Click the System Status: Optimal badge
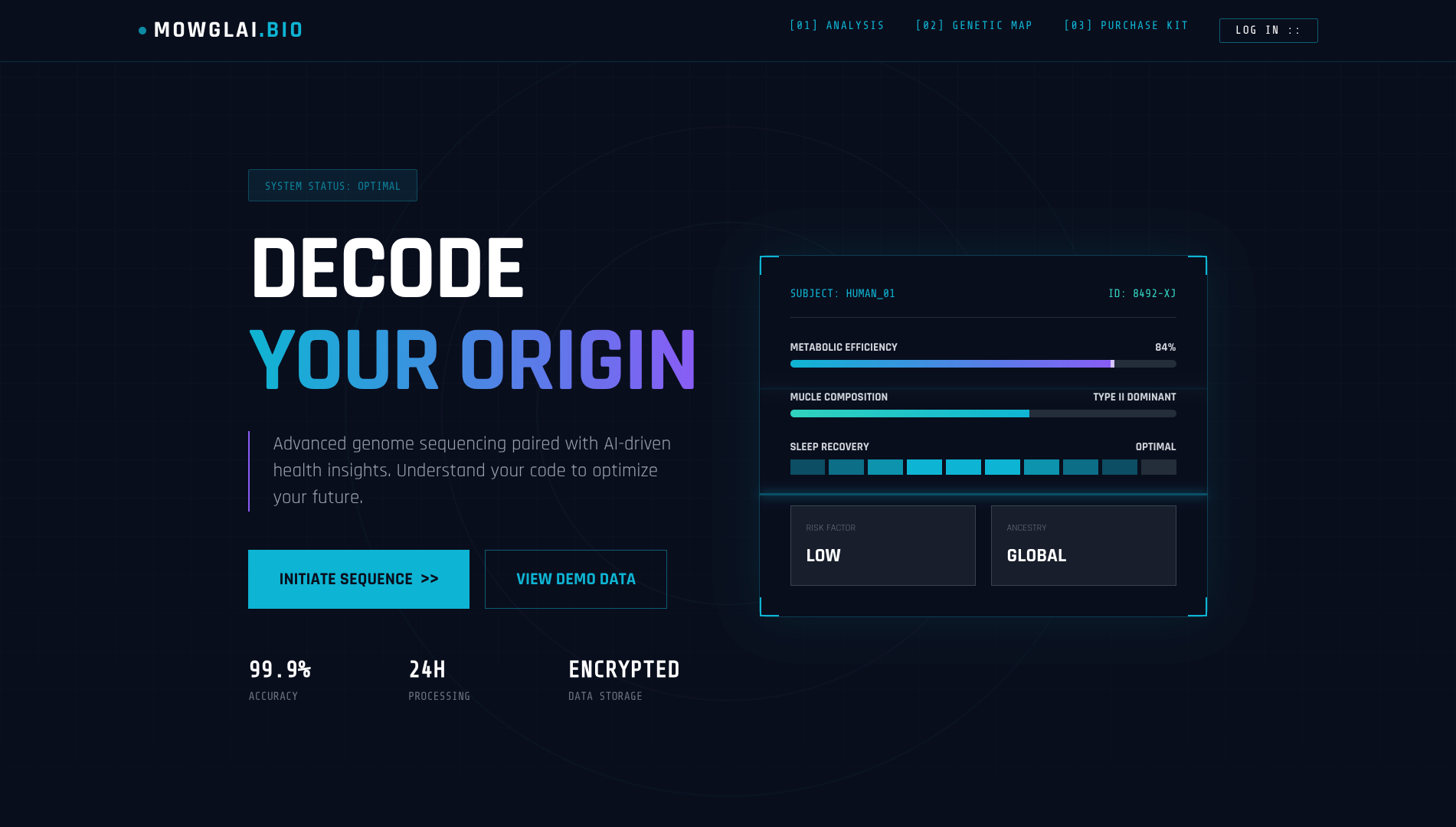This screenshot has width=1456, height=827. pyautogui.click(x=332, y=185)
